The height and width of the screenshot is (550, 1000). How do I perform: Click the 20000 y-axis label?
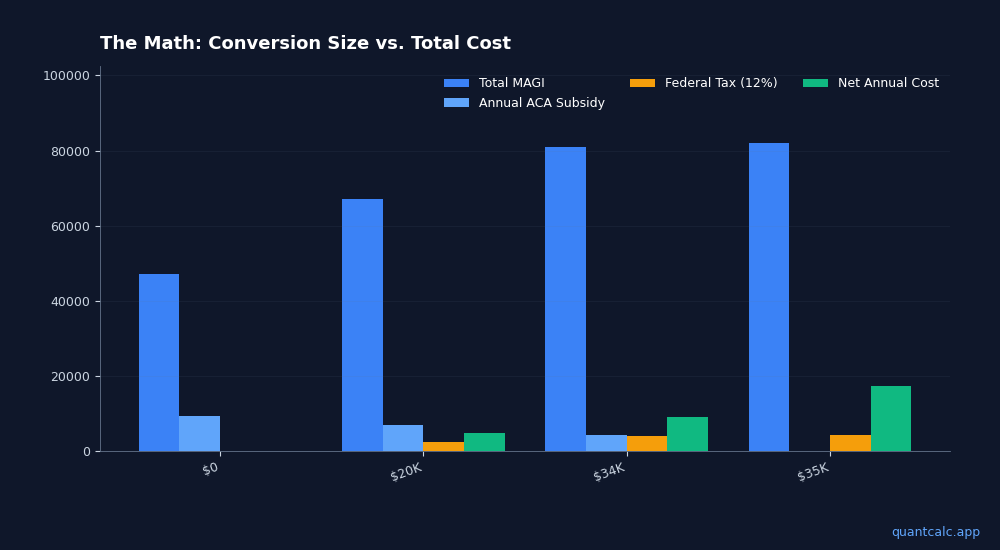pos(71,377)
